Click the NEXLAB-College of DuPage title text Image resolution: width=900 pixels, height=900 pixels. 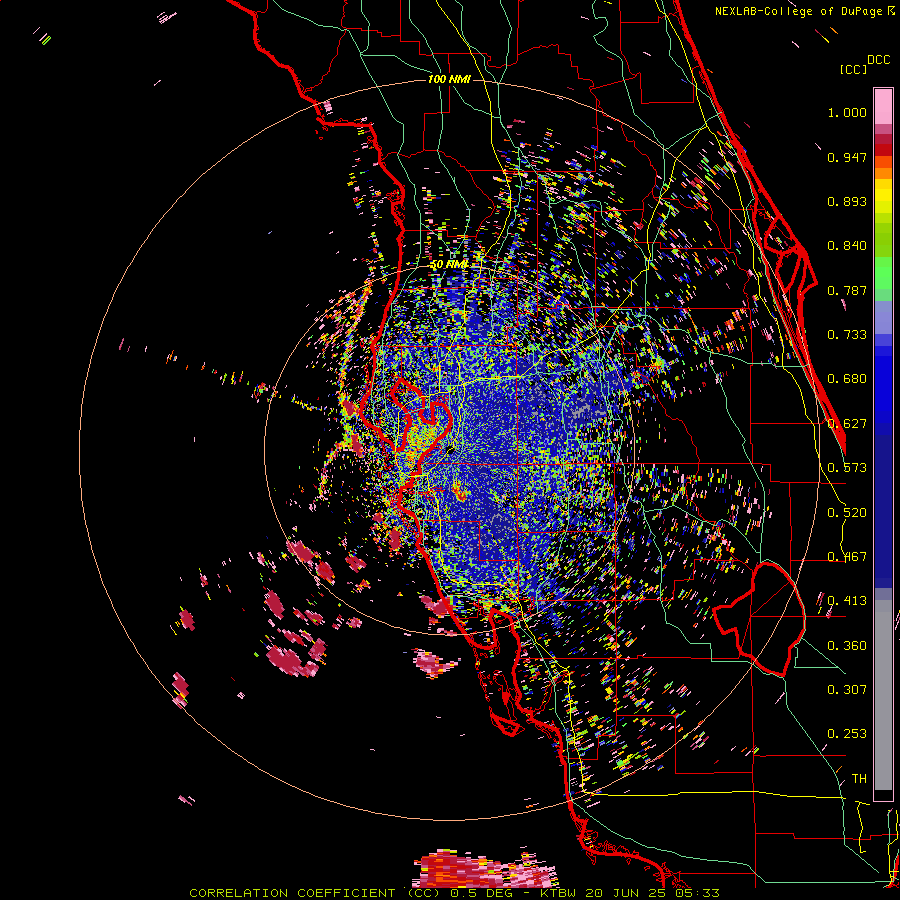(x=805, y=11)
